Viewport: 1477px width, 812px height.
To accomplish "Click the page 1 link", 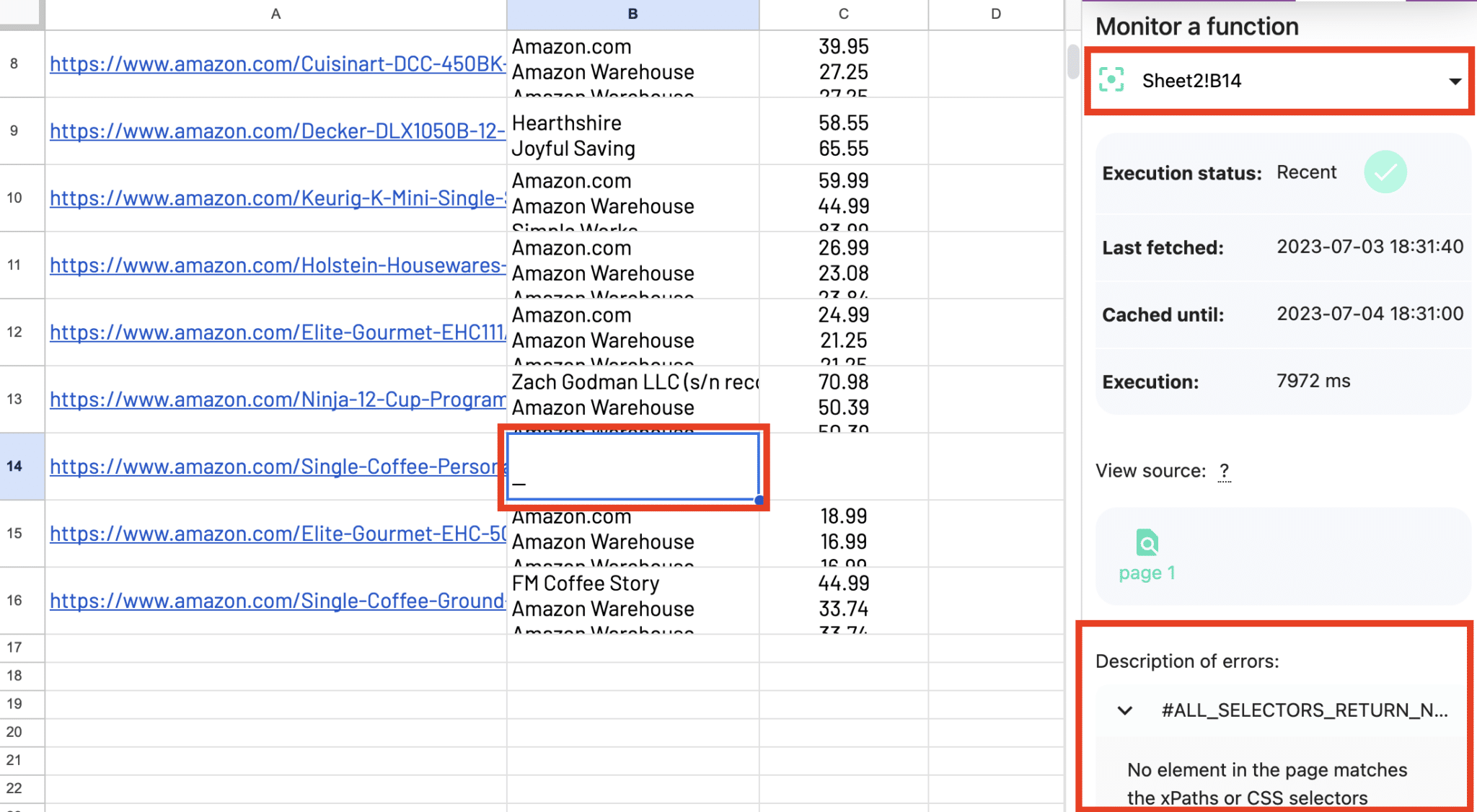I will pos(1147,573).
